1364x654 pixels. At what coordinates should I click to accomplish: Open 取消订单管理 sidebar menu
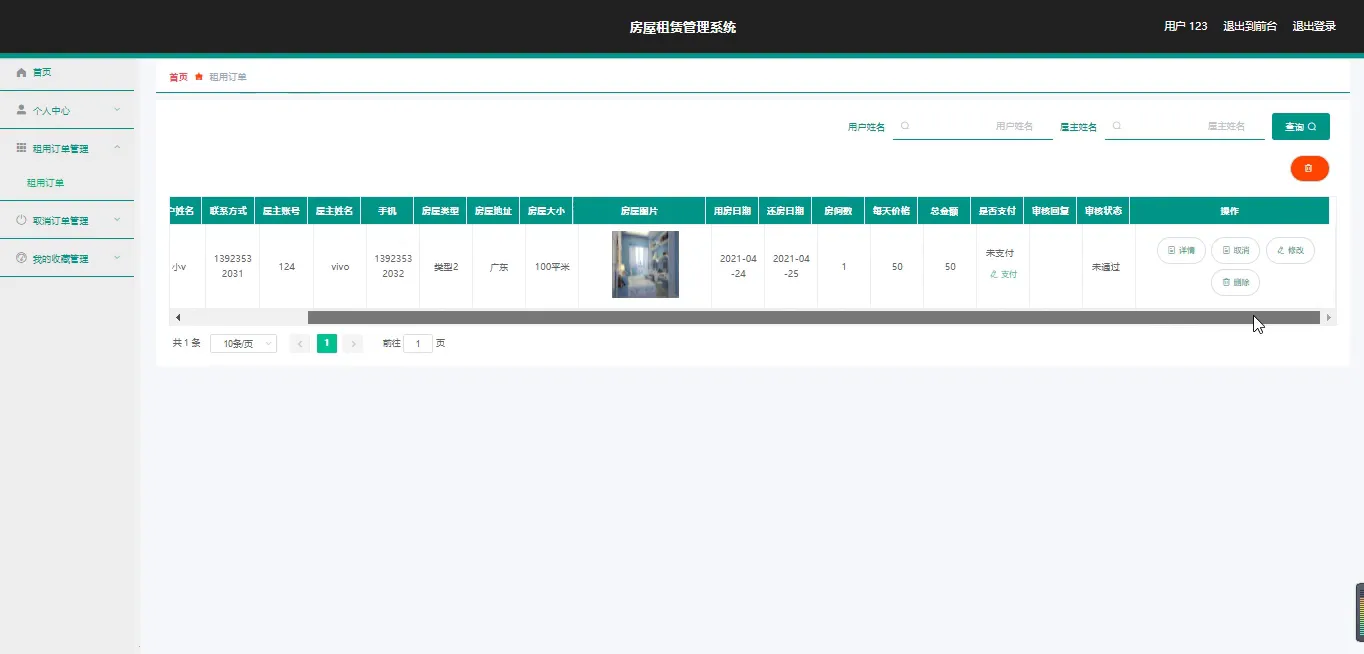[67, 220]
